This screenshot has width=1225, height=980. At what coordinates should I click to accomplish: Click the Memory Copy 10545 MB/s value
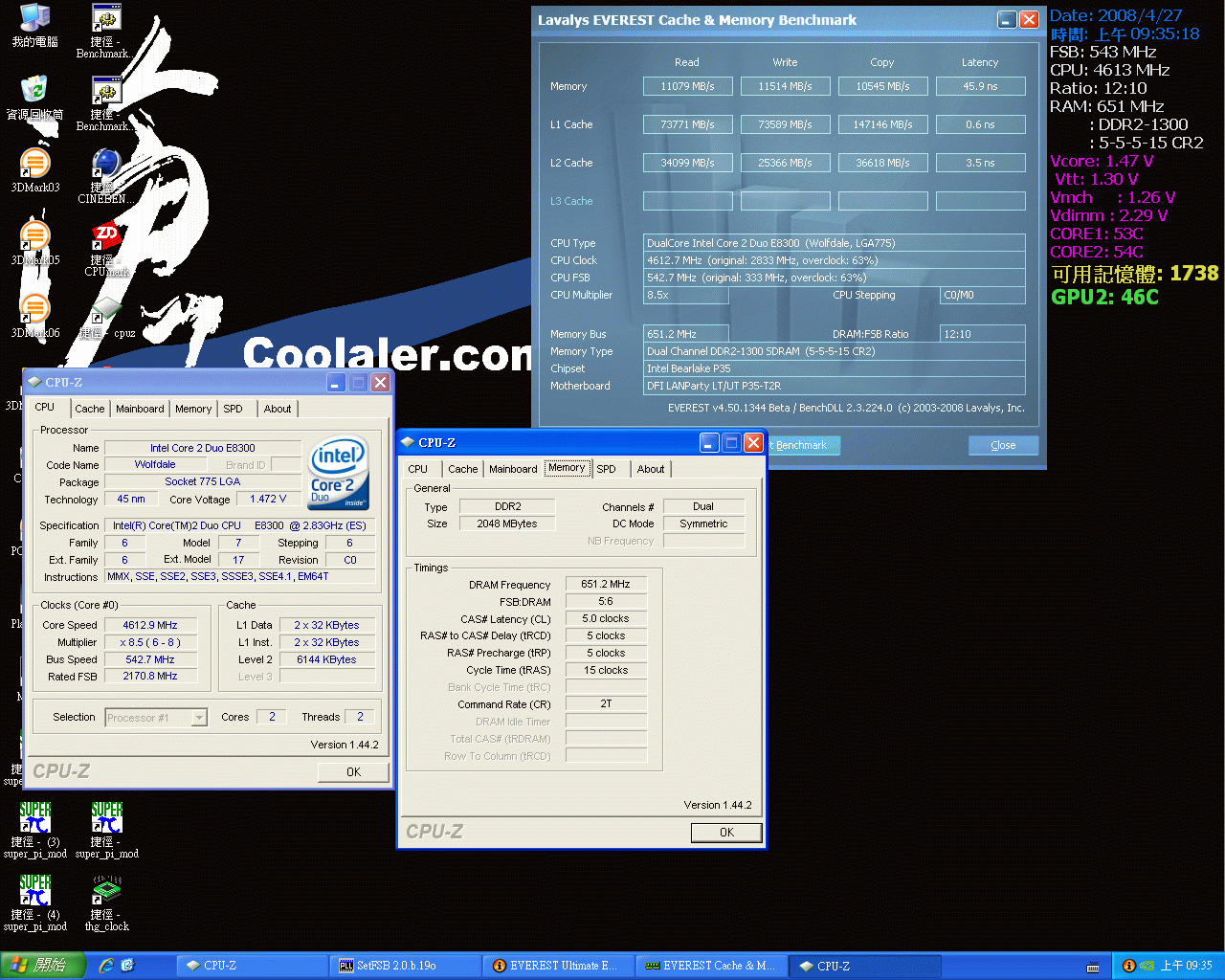pos(883,86)
